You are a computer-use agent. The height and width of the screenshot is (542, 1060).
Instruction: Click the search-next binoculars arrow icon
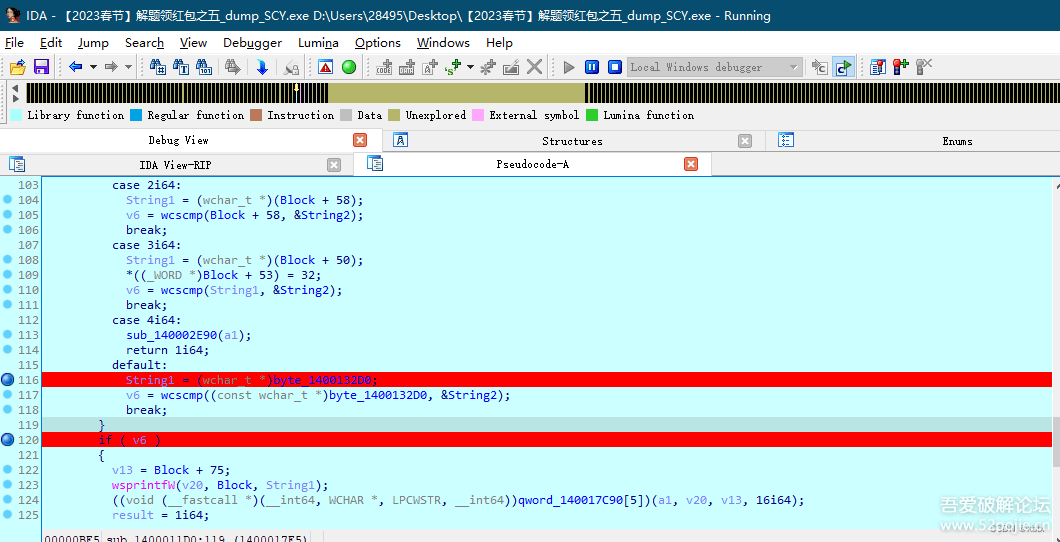point(233,67)
